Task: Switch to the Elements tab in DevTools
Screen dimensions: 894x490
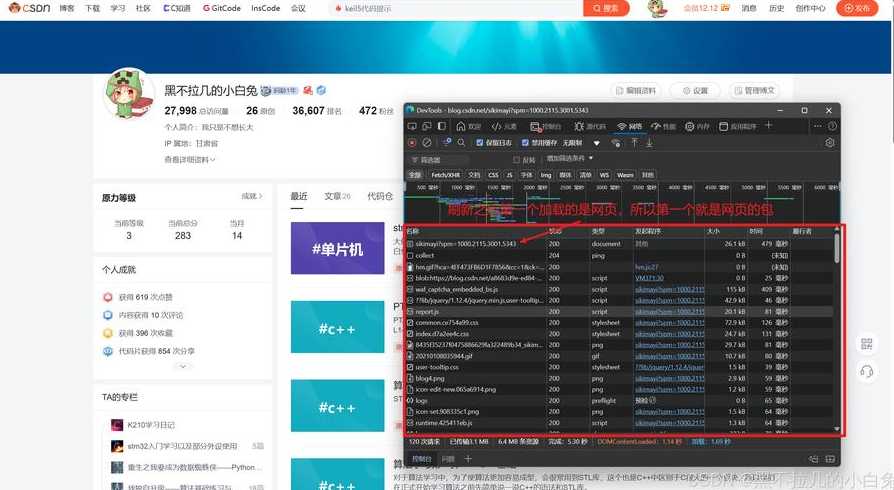Action: (x=504, y=126)
